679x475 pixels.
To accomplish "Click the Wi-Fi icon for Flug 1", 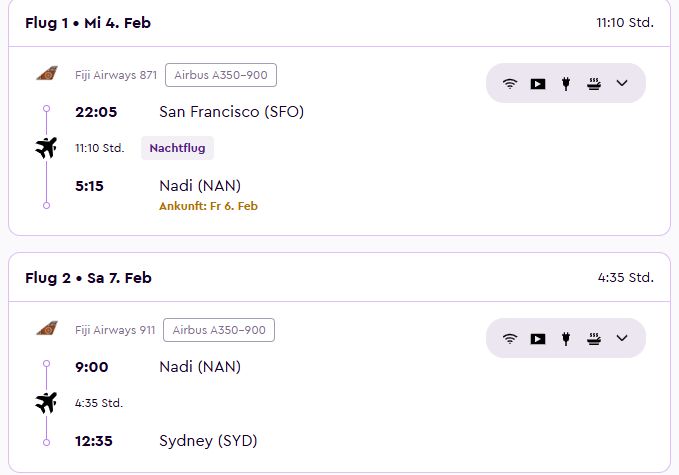I will point(510,84).
